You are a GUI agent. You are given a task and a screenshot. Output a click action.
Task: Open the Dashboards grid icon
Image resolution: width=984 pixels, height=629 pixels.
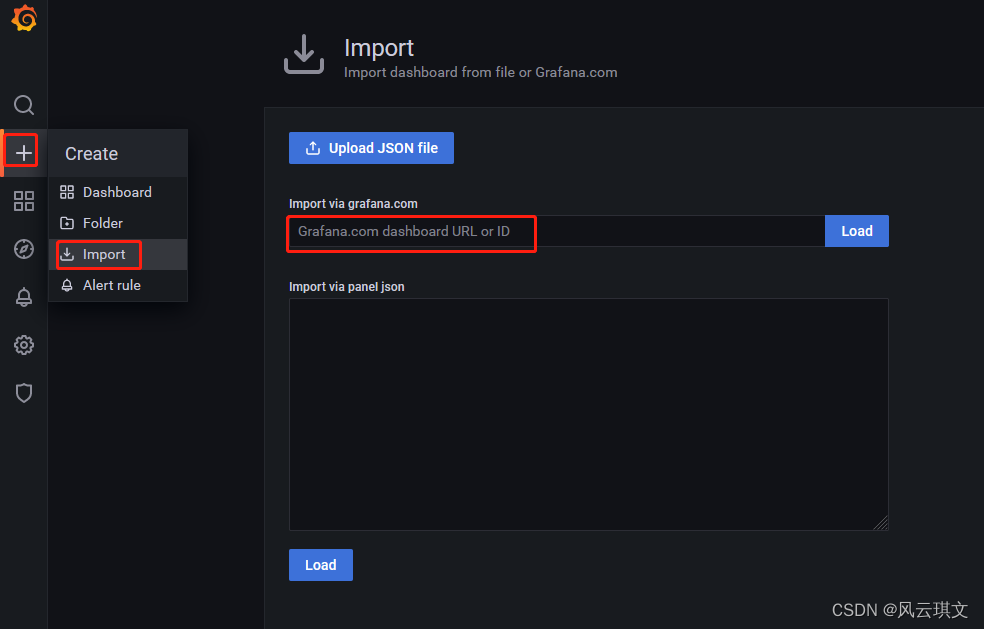[23, 200]
